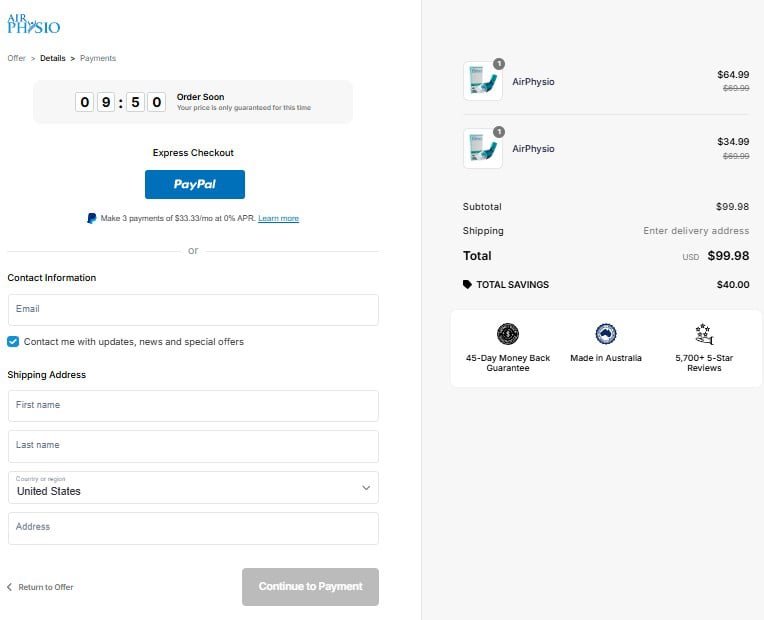The width and height of the screenshot is (764, 620).
Task: Select the Details breadcrumb
Action: coord(53,58)
